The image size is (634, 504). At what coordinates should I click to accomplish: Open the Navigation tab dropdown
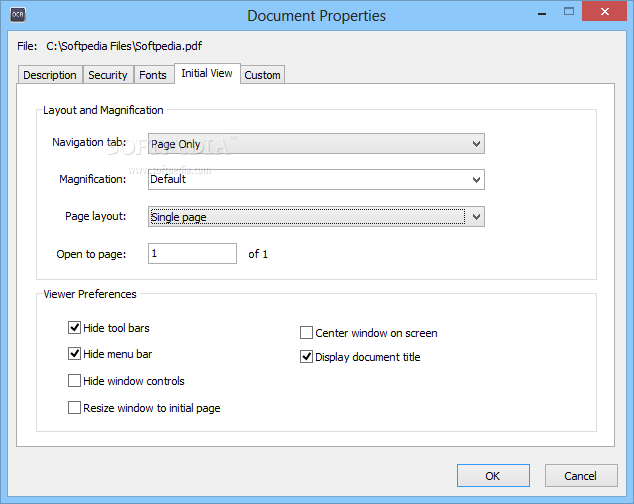pos(316,144)
